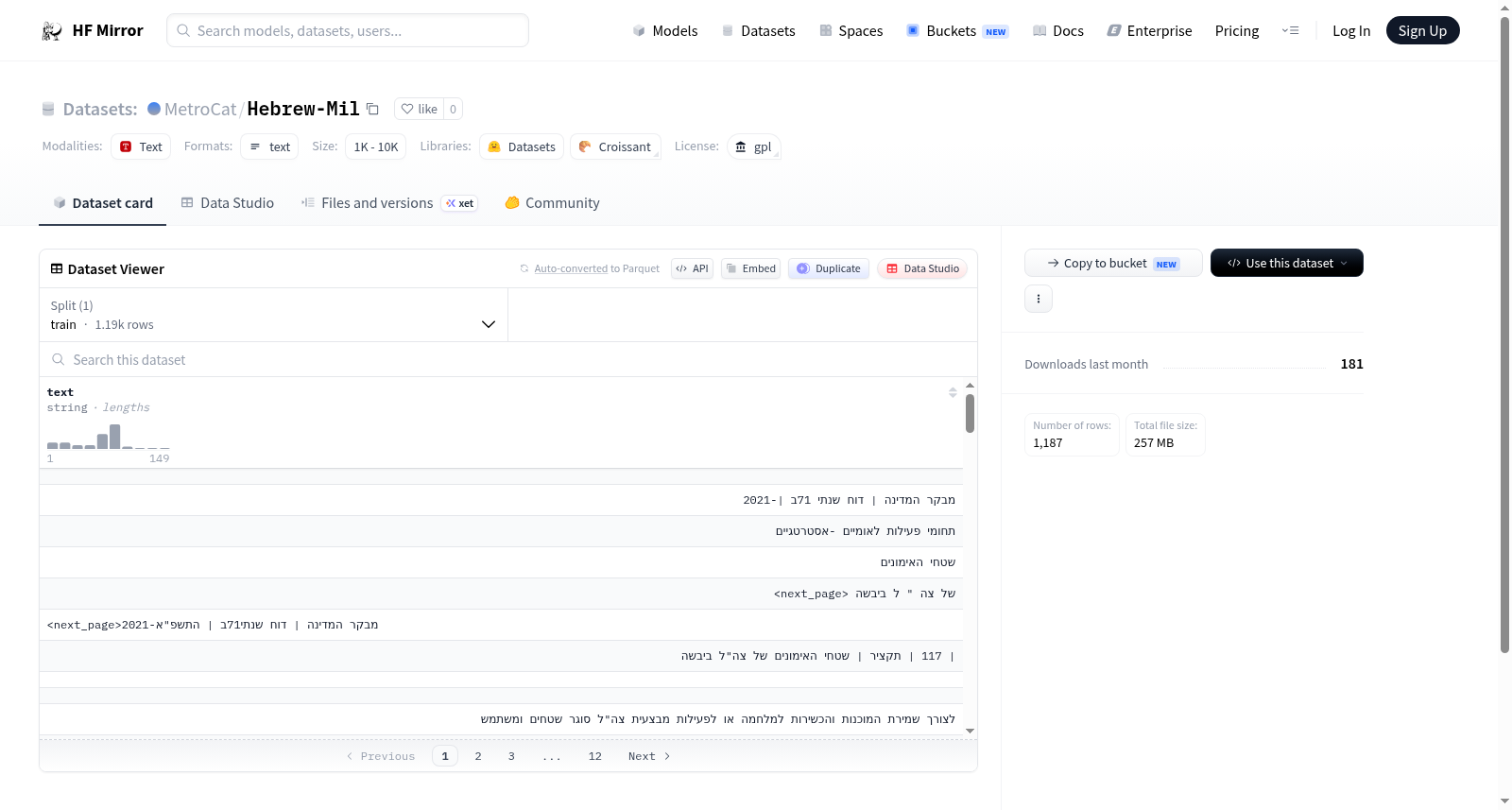This screenshot has width=1512, height=810.
Task: Click the API button in viewer
Action: coord(692,268)
